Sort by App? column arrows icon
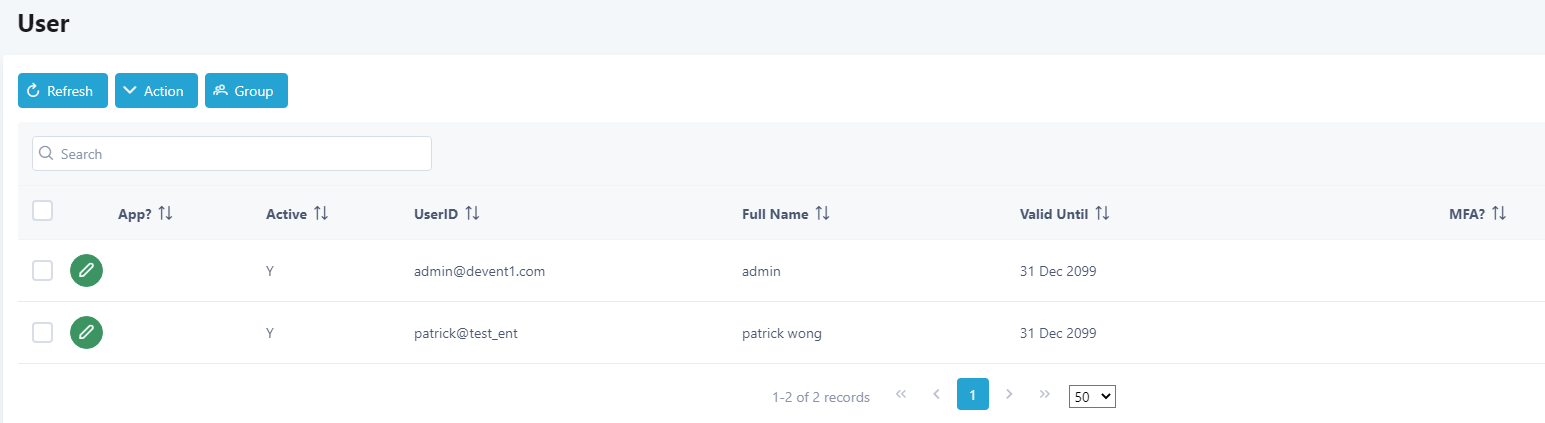Screen dimensions: 1545x423 tap(166, 213)
